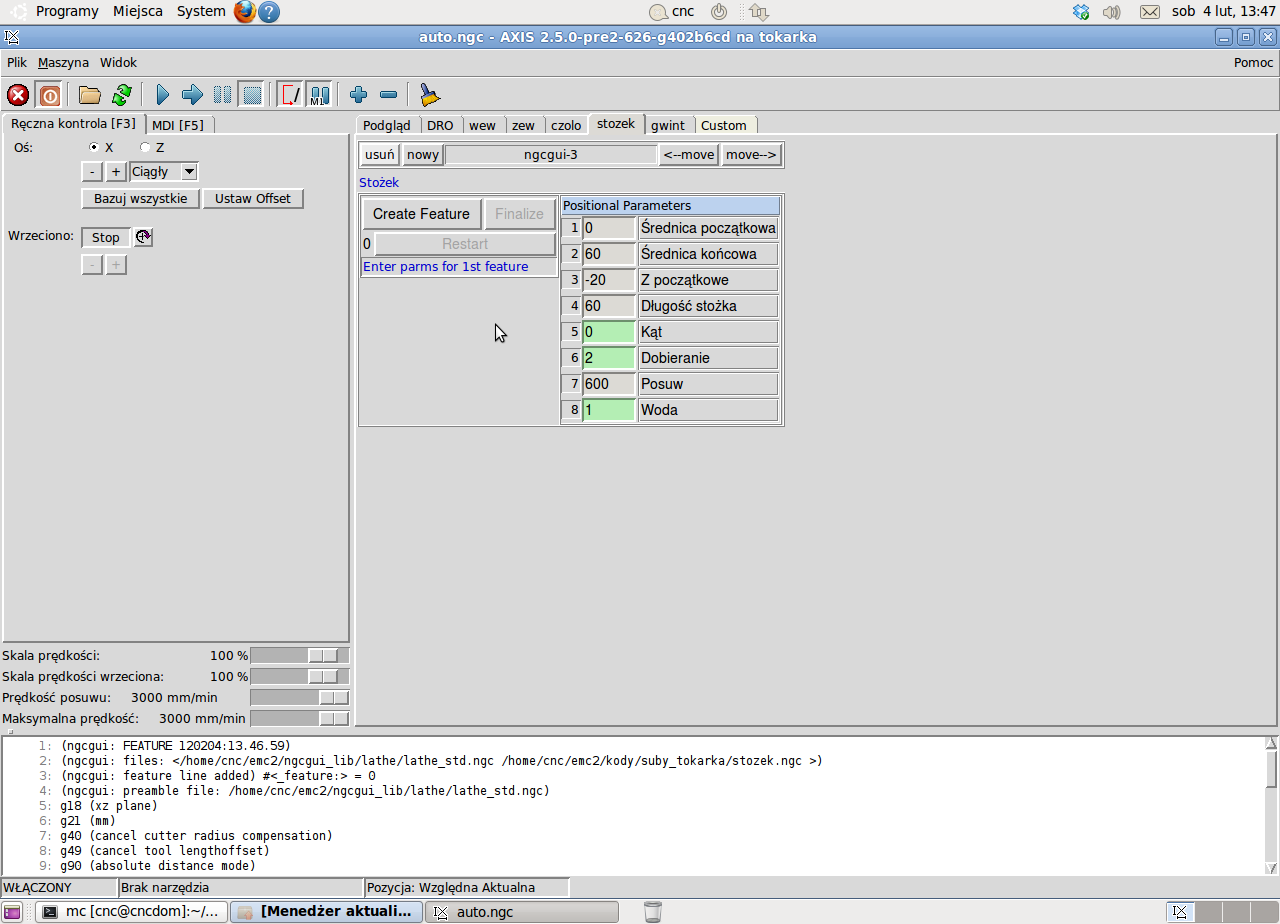Click the nowy button

point(423,155)
